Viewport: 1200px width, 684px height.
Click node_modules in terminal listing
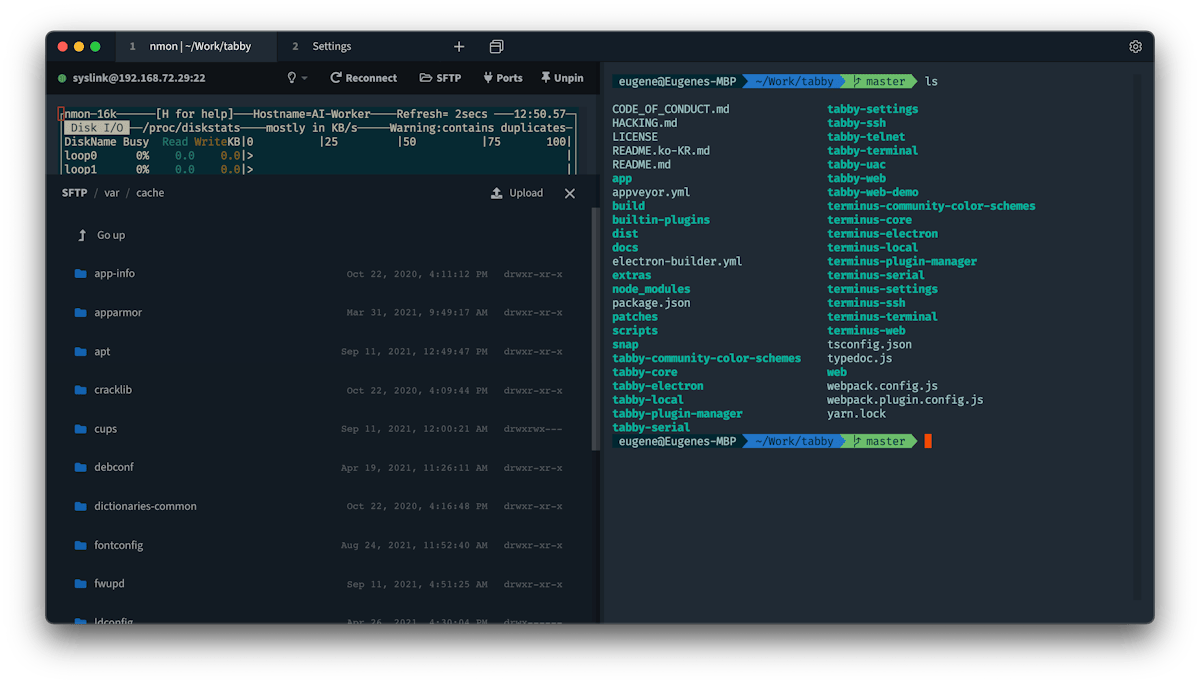pos(651,289)
